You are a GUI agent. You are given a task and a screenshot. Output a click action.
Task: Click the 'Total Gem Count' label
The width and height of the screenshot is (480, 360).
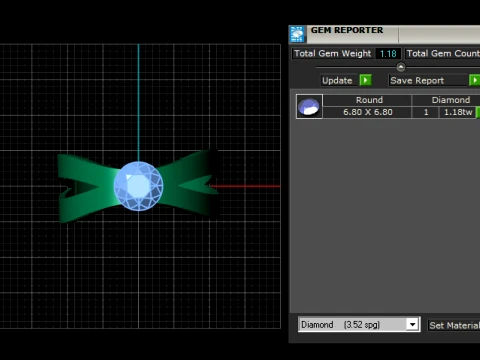443,54
